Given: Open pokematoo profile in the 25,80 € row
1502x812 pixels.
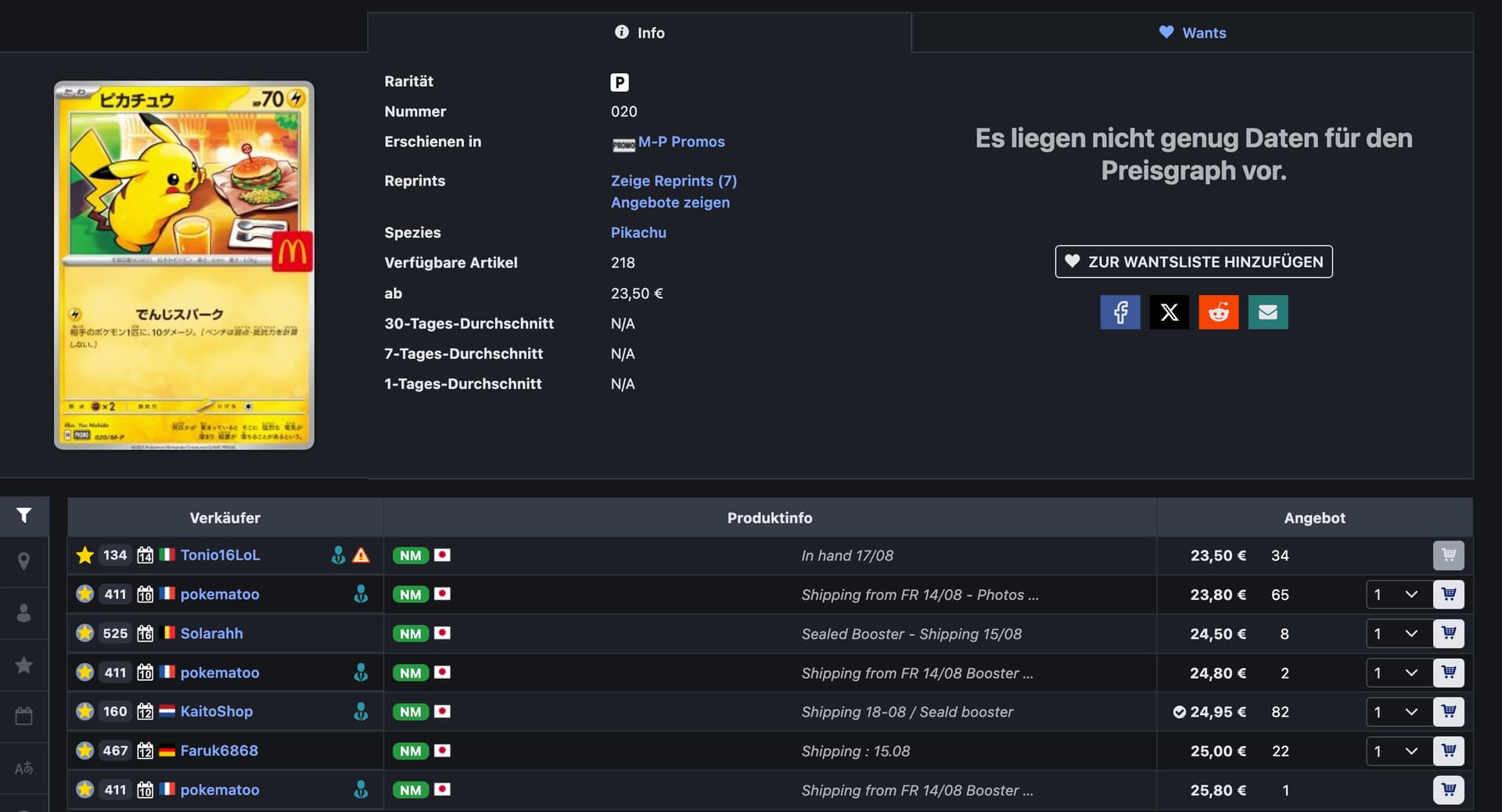Looking at the screenshot, I should [220, 790].
